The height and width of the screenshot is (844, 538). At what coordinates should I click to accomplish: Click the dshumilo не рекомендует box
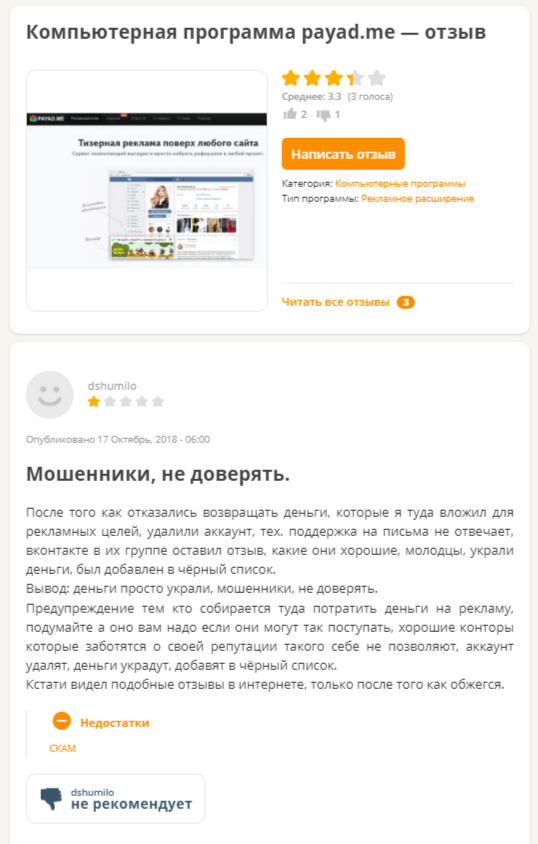click(116, 799)
